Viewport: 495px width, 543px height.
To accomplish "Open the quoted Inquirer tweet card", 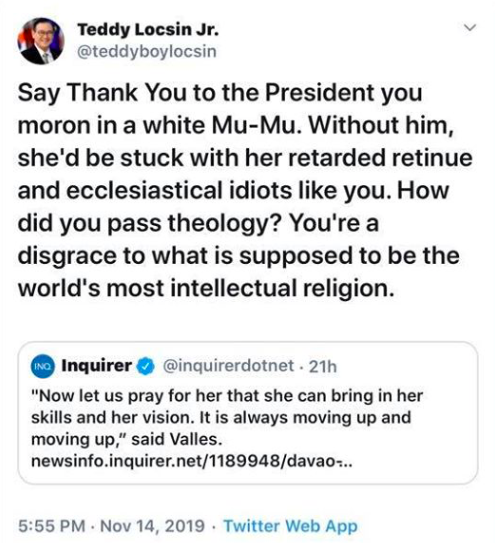I will (x=248, y=412).
